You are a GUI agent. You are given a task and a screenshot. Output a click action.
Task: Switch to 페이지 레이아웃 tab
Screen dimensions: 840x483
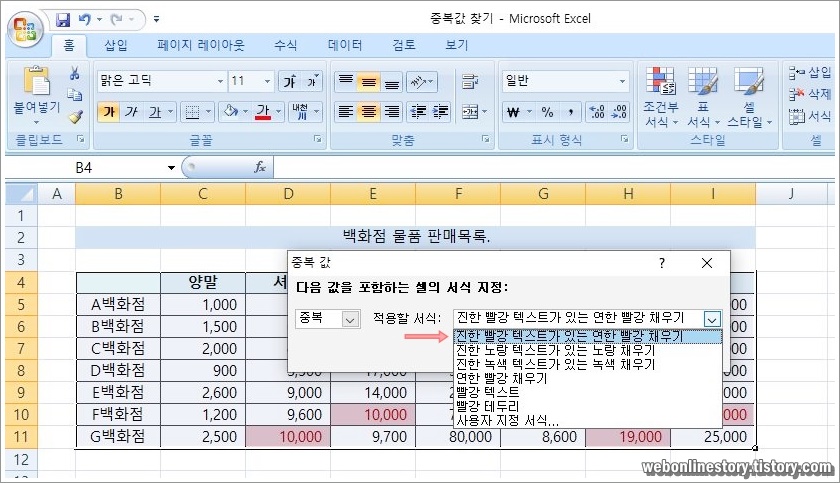[x=201, y=46]
